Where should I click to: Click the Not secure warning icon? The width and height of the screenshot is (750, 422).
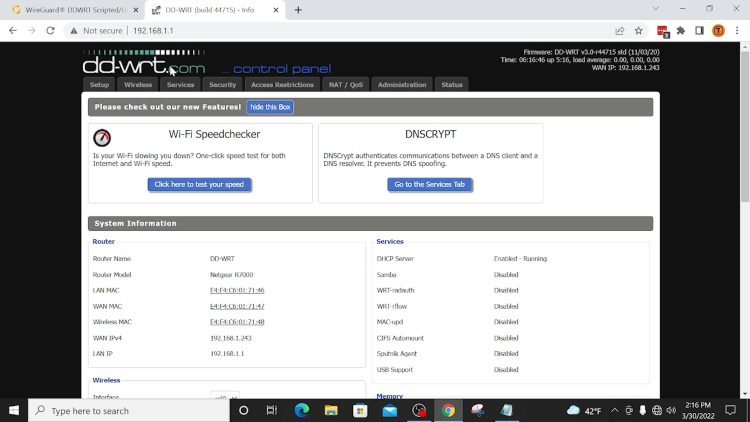pyautogui.click(x=74, y=31)
